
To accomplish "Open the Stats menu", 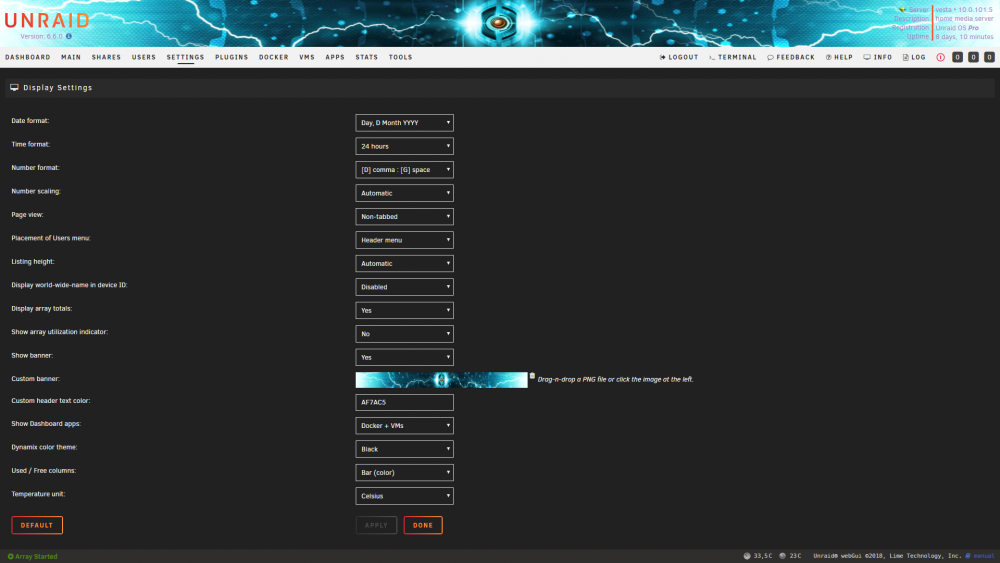I will pyautogui.click(x=367, y=57).
